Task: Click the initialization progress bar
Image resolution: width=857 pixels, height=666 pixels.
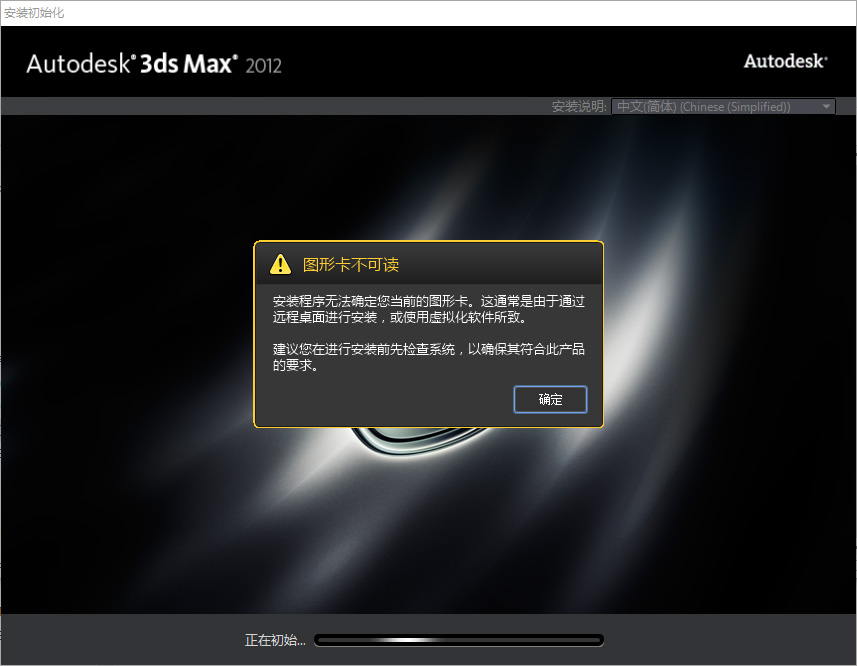Action: 458,639
